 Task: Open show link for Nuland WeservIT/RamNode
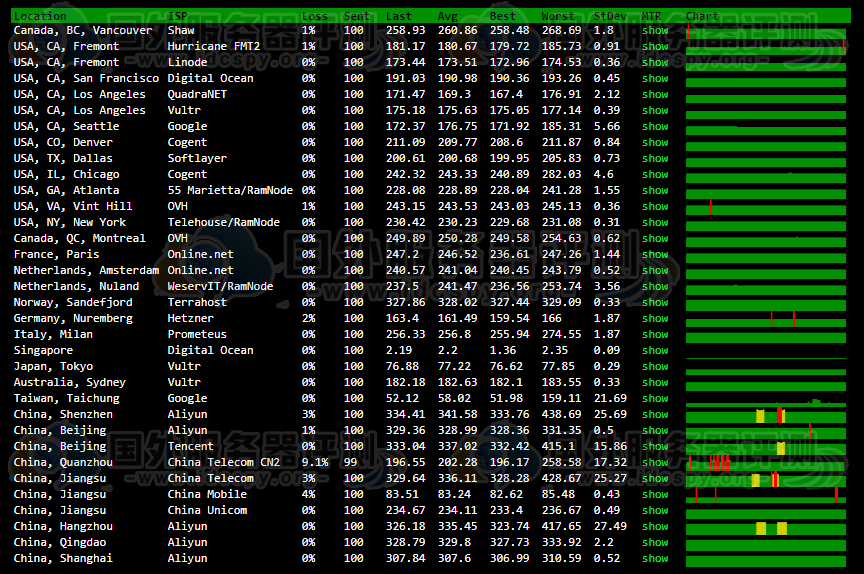click(655, 286)
